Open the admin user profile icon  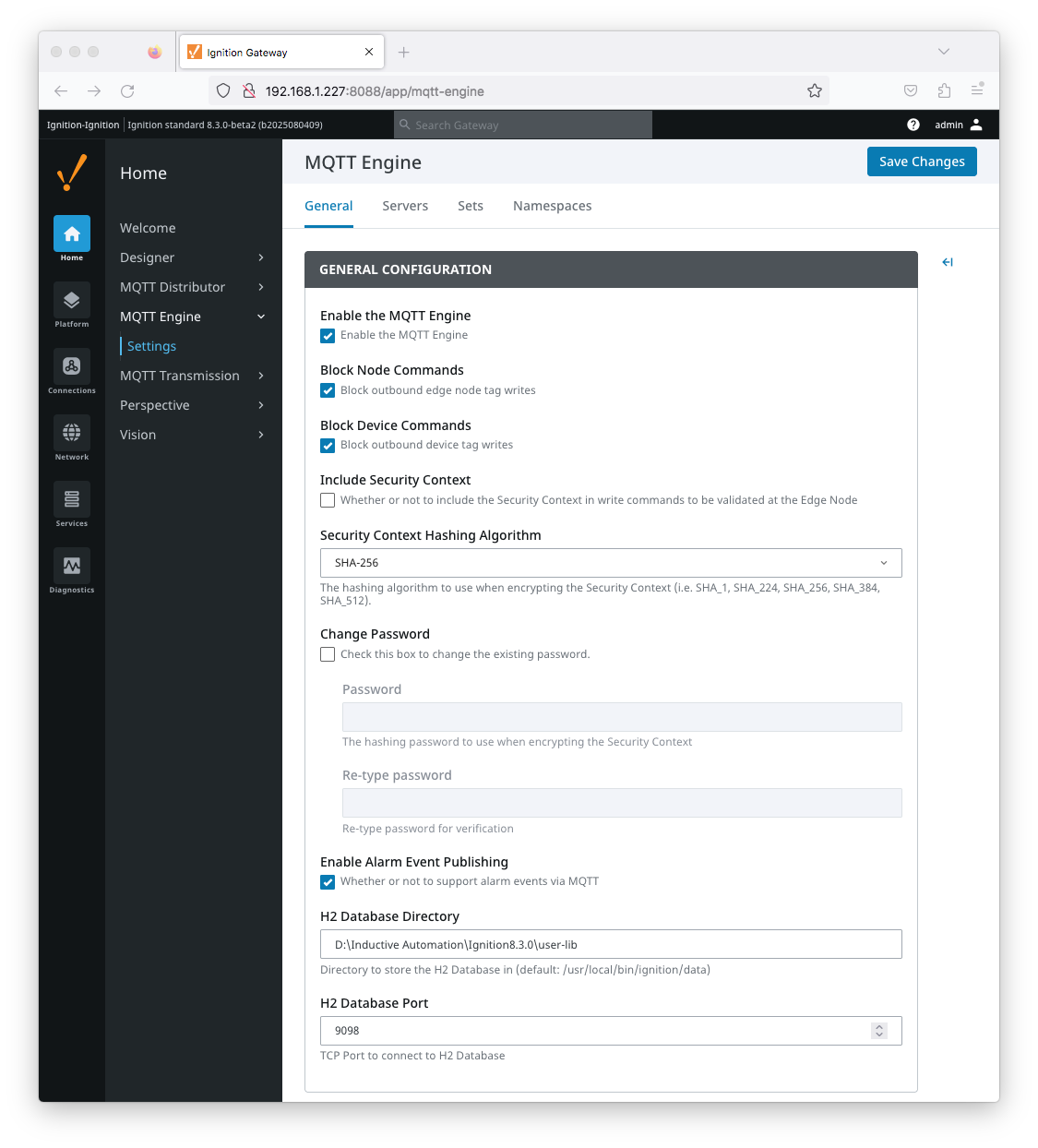[x=976, y=125]
